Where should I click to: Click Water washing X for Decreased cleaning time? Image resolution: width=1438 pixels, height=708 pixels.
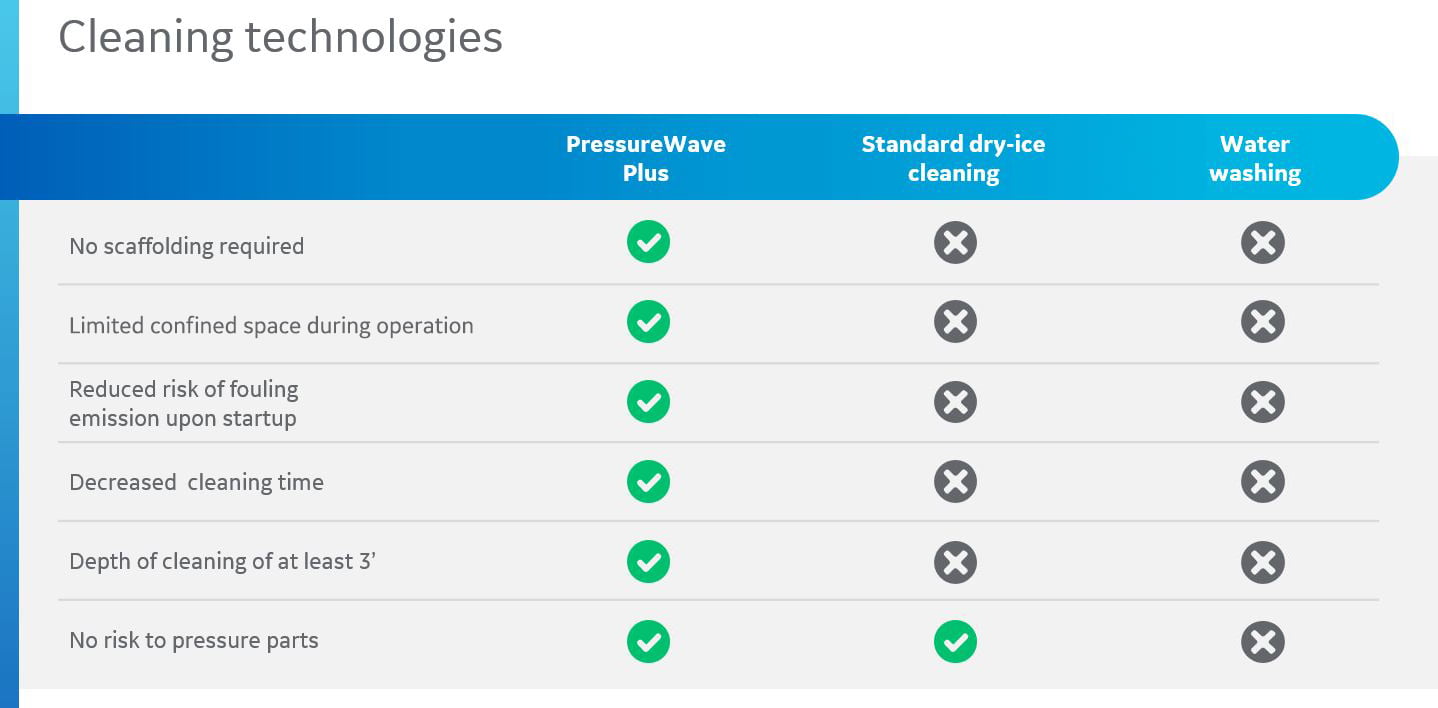click(x=1262, y=482)
